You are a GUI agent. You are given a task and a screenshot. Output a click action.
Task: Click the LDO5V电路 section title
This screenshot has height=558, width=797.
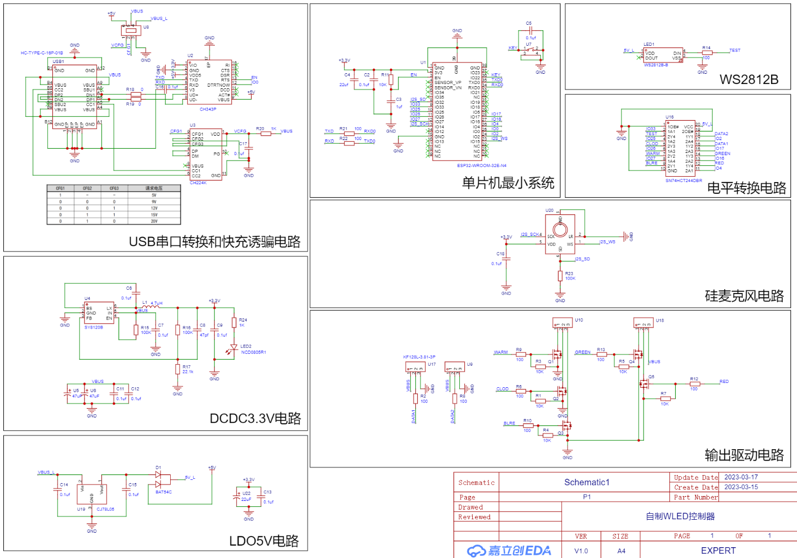click(x=264, y=541)
